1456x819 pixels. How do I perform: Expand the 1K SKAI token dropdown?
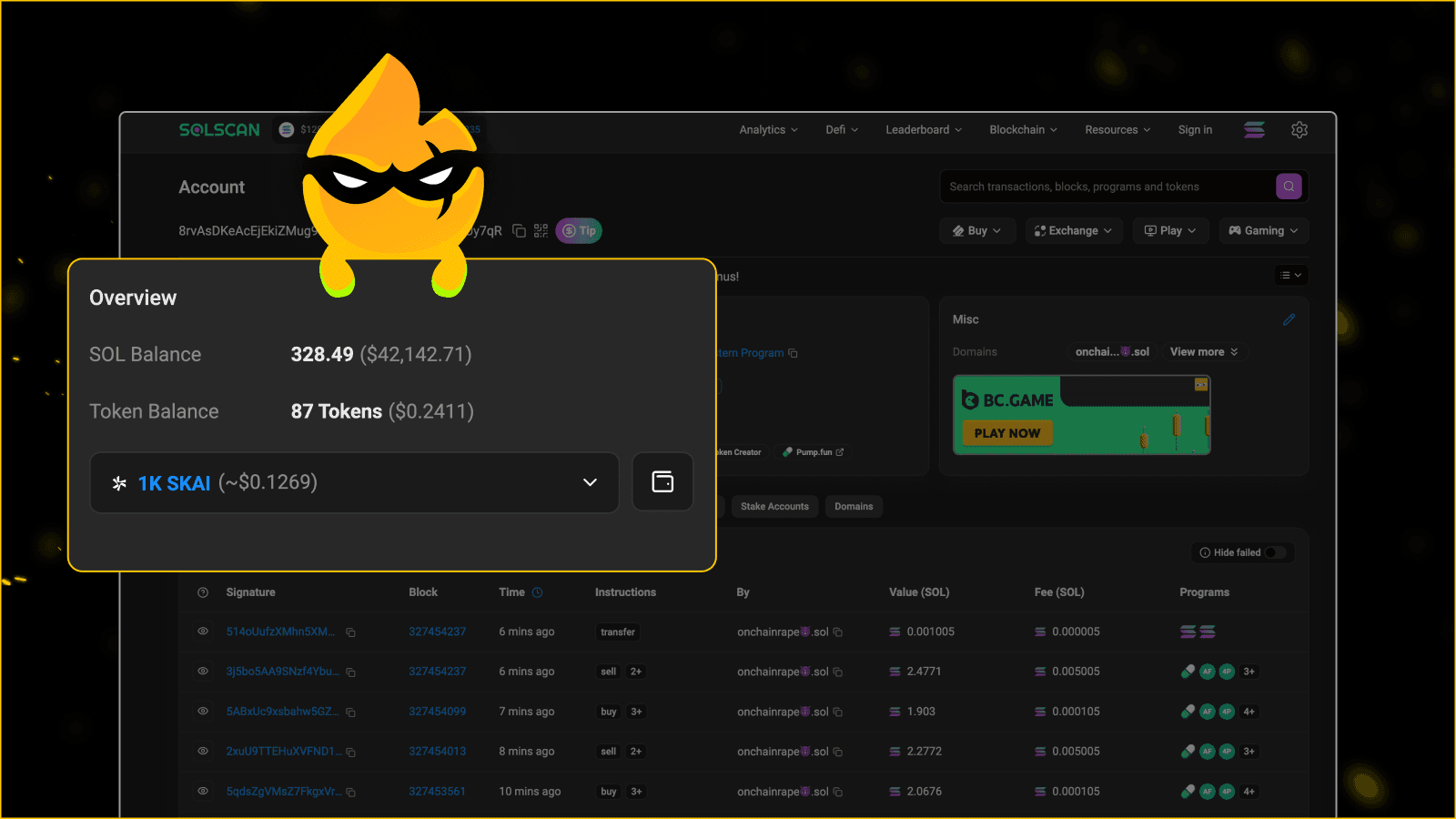coord(355,482)
